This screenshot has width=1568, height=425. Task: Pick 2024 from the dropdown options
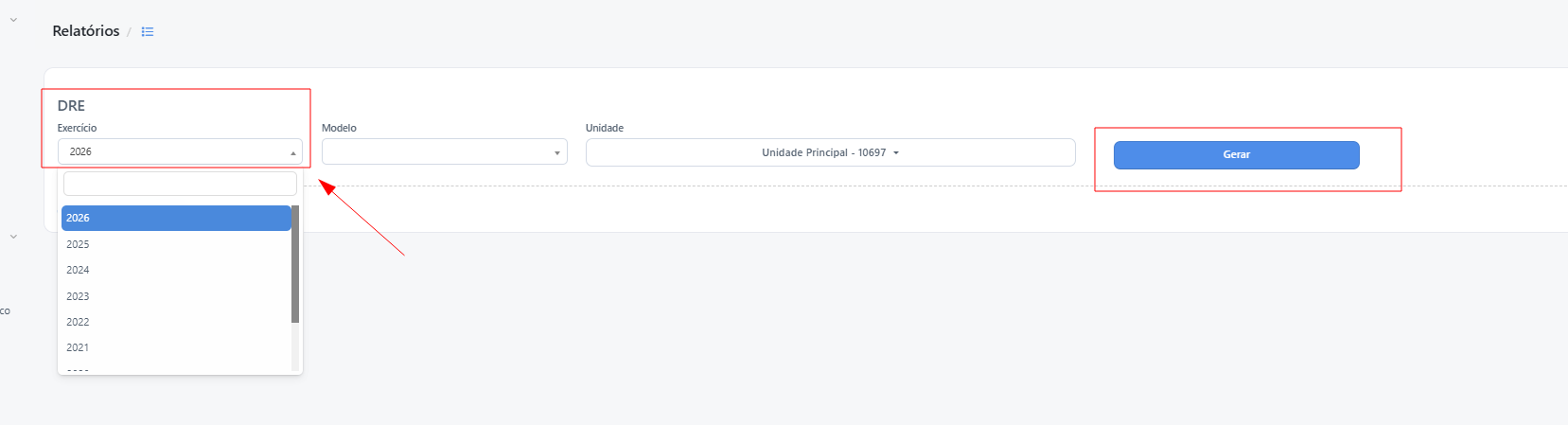tap(176, 270)
